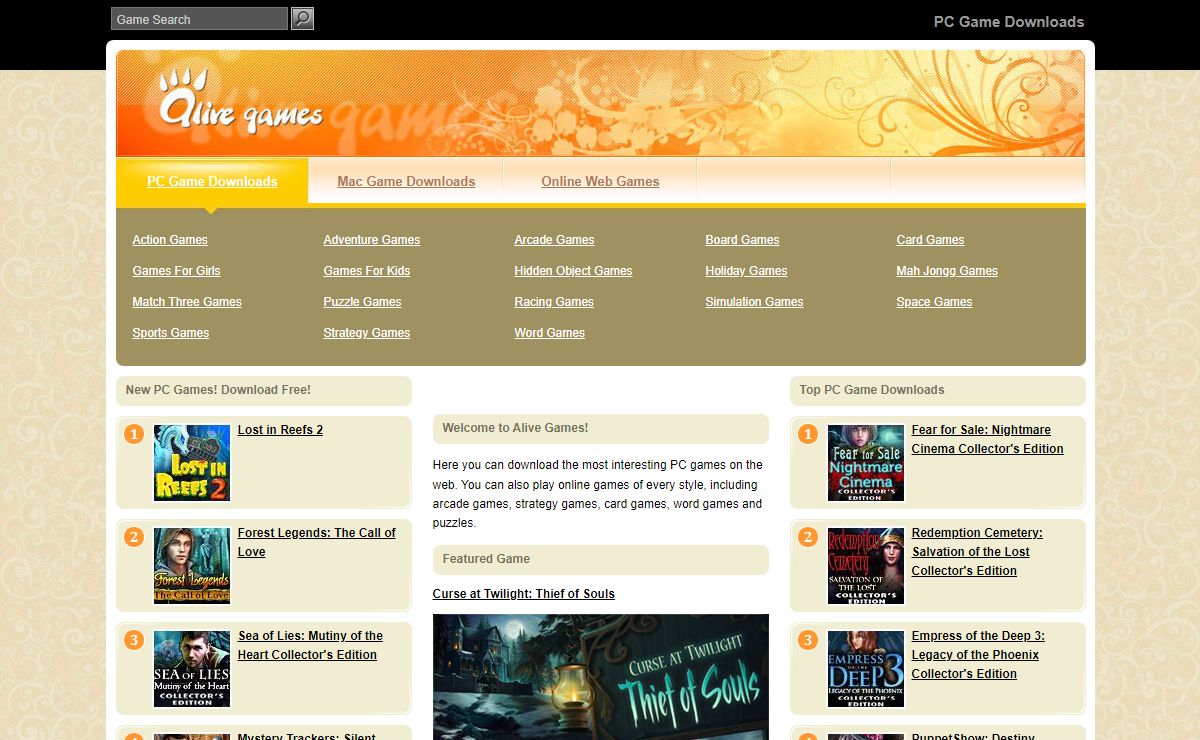Open the Action Games category

[x=170, y=240]
